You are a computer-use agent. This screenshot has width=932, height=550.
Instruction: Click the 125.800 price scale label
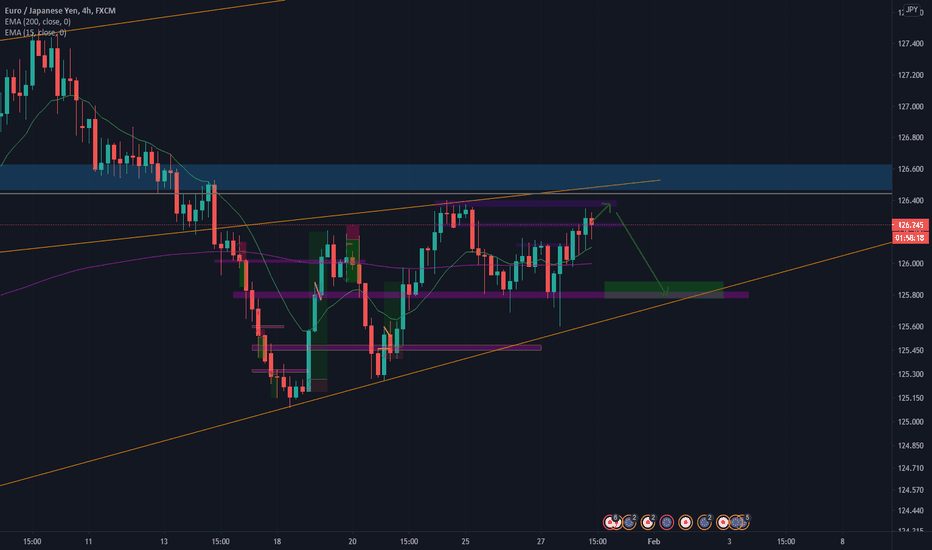point(911,295)
